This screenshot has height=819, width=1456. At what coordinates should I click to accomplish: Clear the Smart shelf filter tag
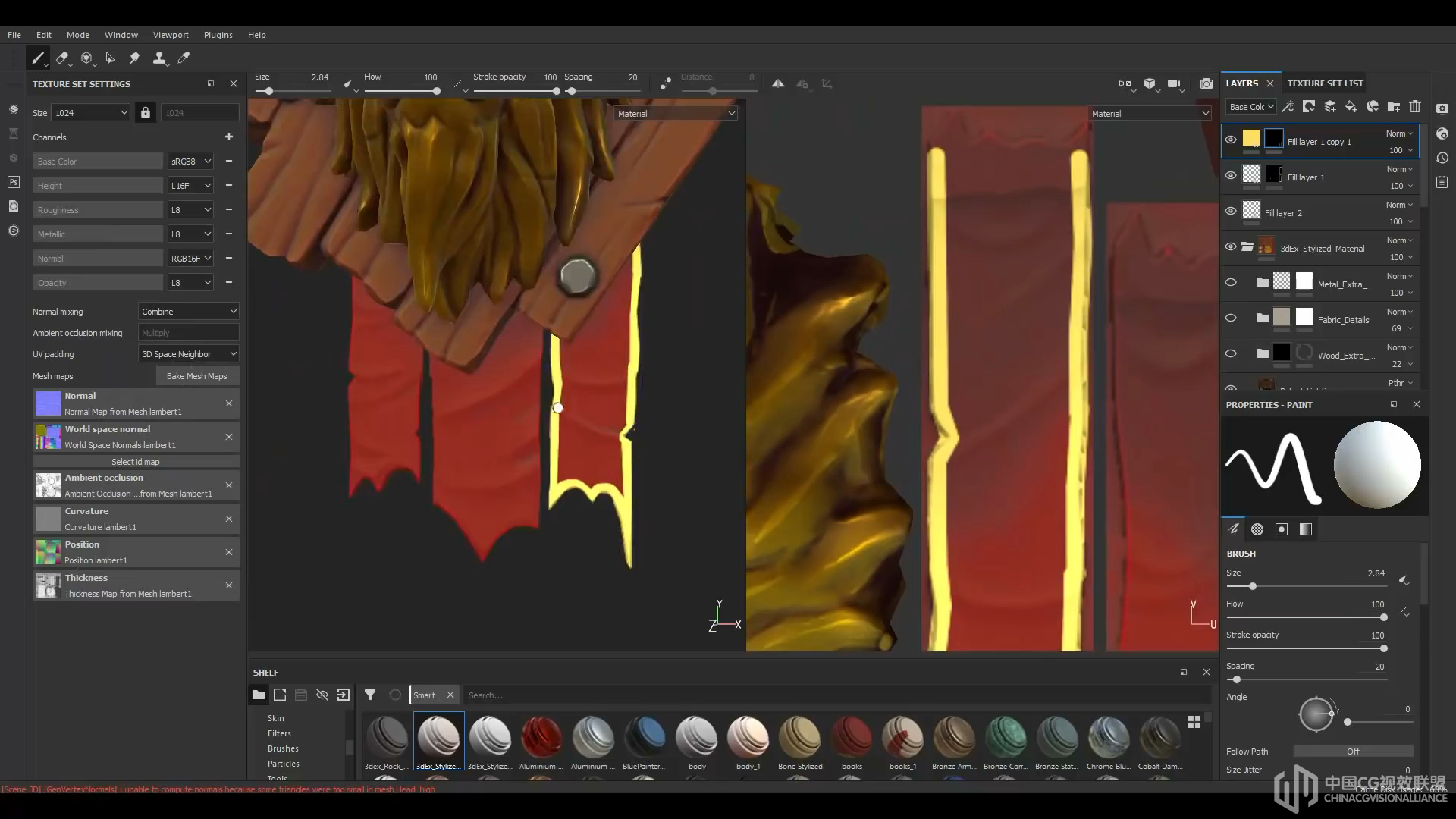[x=450, y=695]
